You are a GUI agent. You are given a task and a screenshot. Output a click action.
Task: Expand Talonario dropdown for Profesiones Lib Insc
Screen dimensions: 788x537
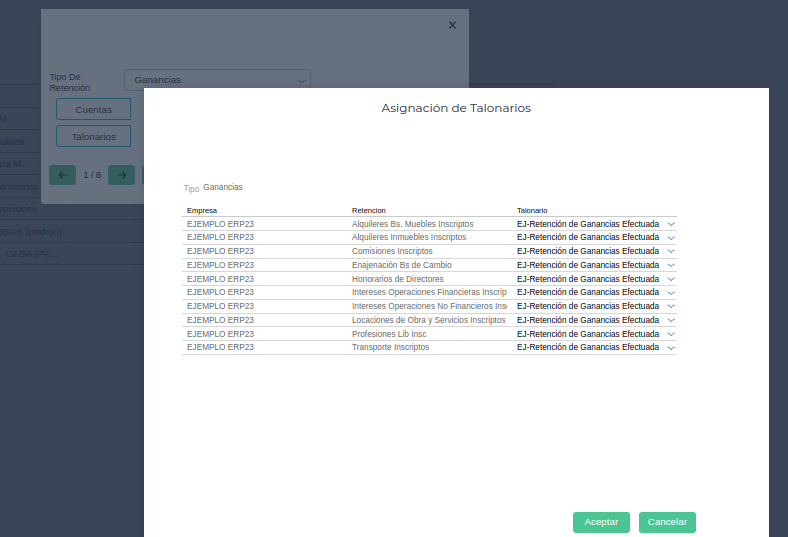(x=671, y=334)
